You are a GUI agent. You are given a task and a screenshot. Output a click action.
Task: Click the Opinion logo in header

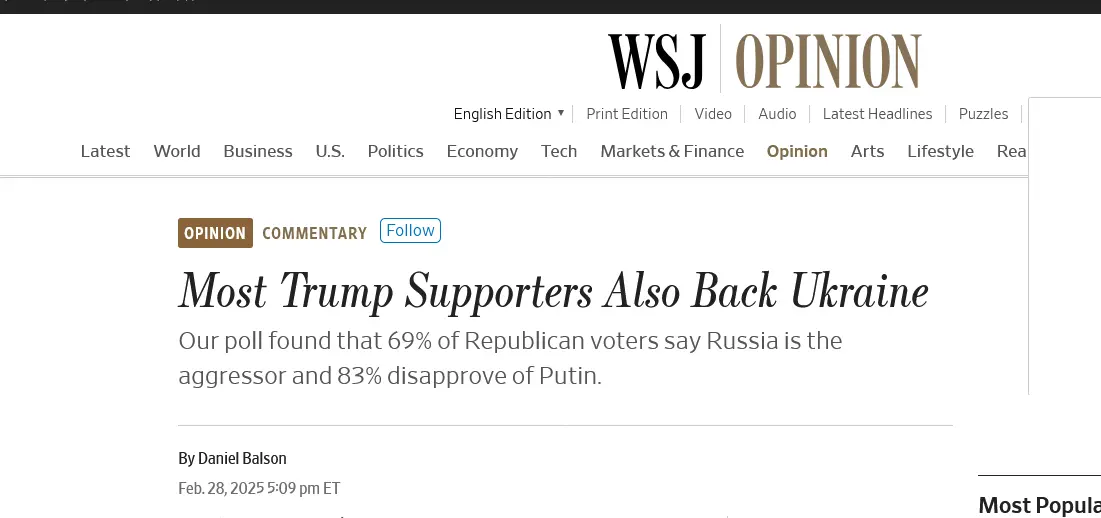point(828,61)
